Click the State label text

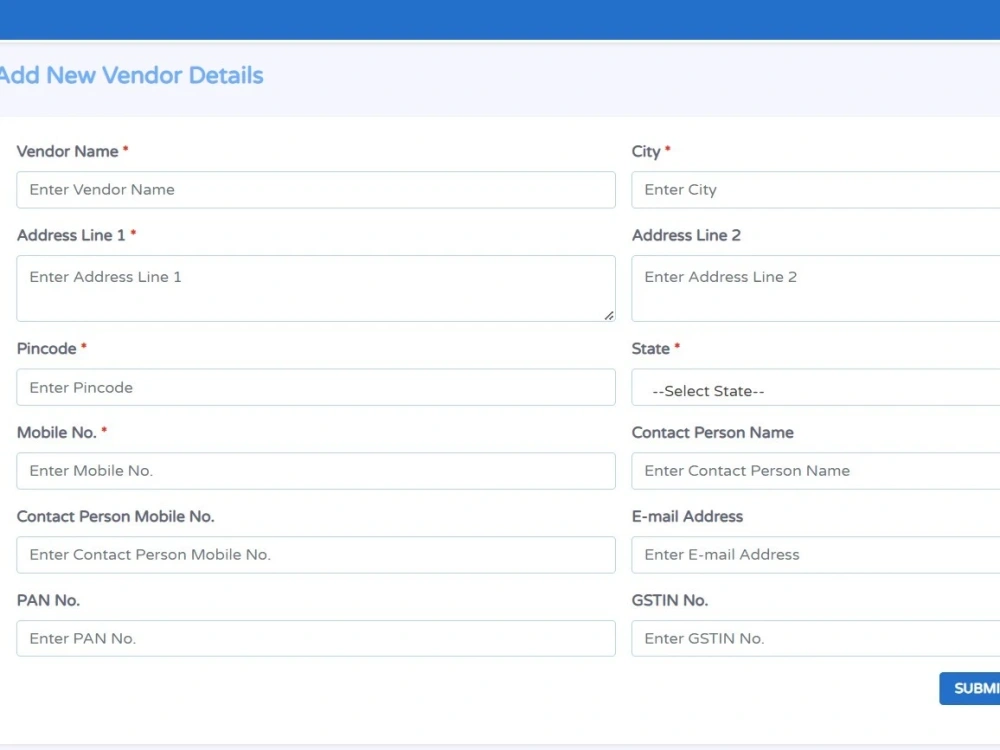[x=651, y=349]
